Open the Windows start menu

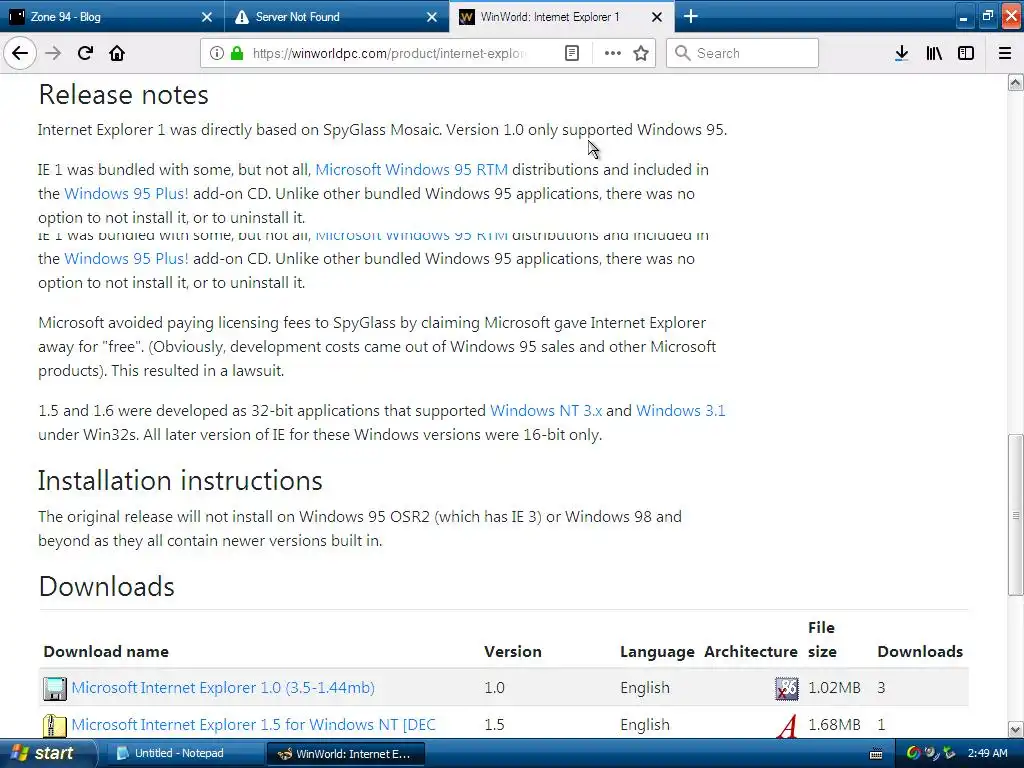[47, 753]
